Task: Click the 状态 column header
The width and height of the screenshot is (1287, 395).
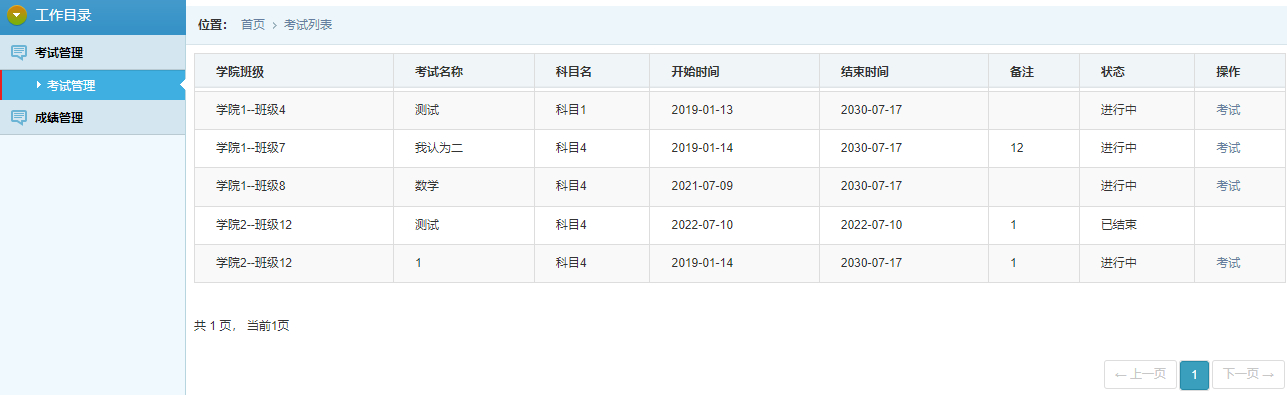Action: 1113,72
